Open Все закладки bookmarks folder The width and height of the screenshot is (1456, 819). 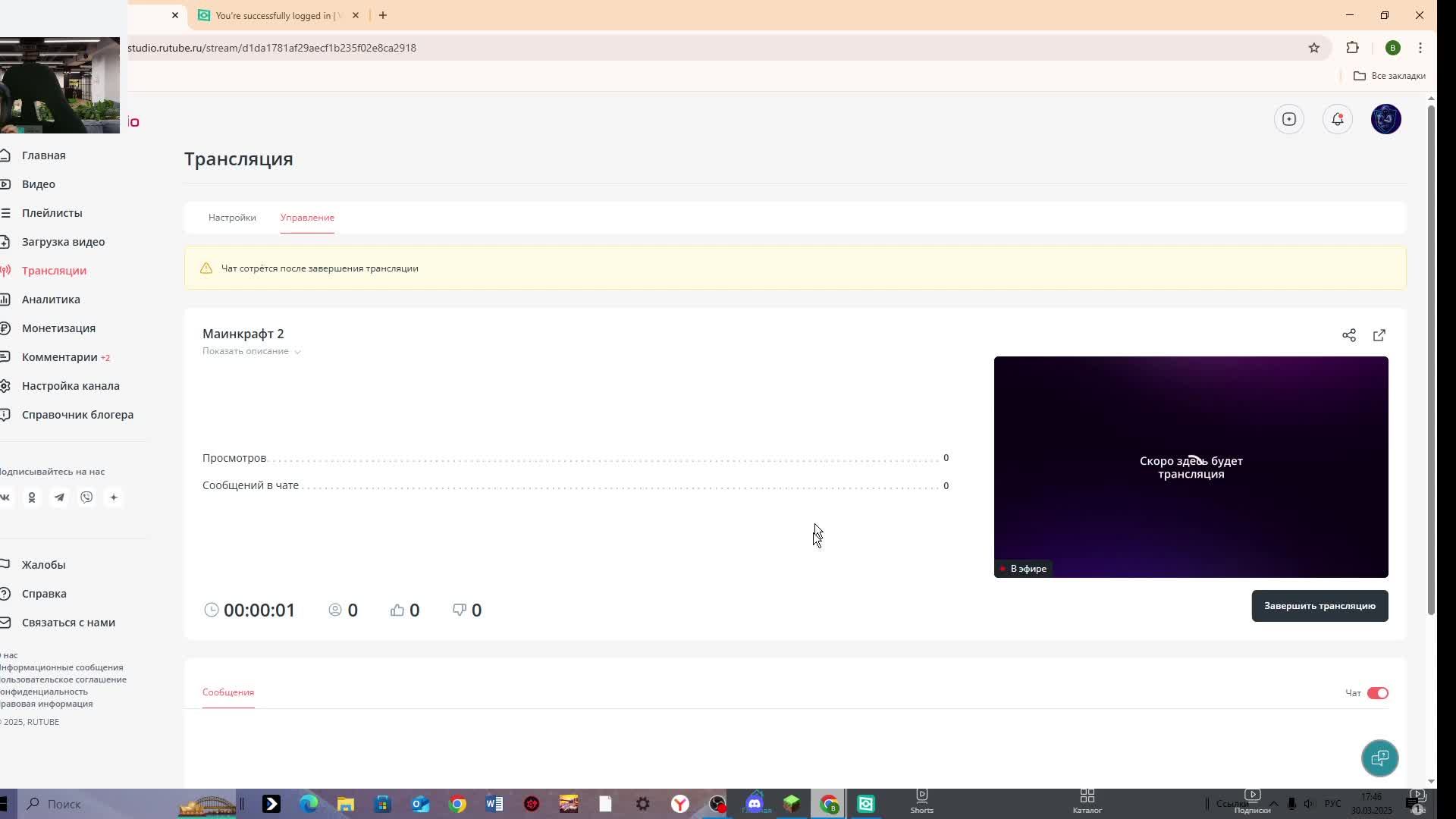point(1389,76)
